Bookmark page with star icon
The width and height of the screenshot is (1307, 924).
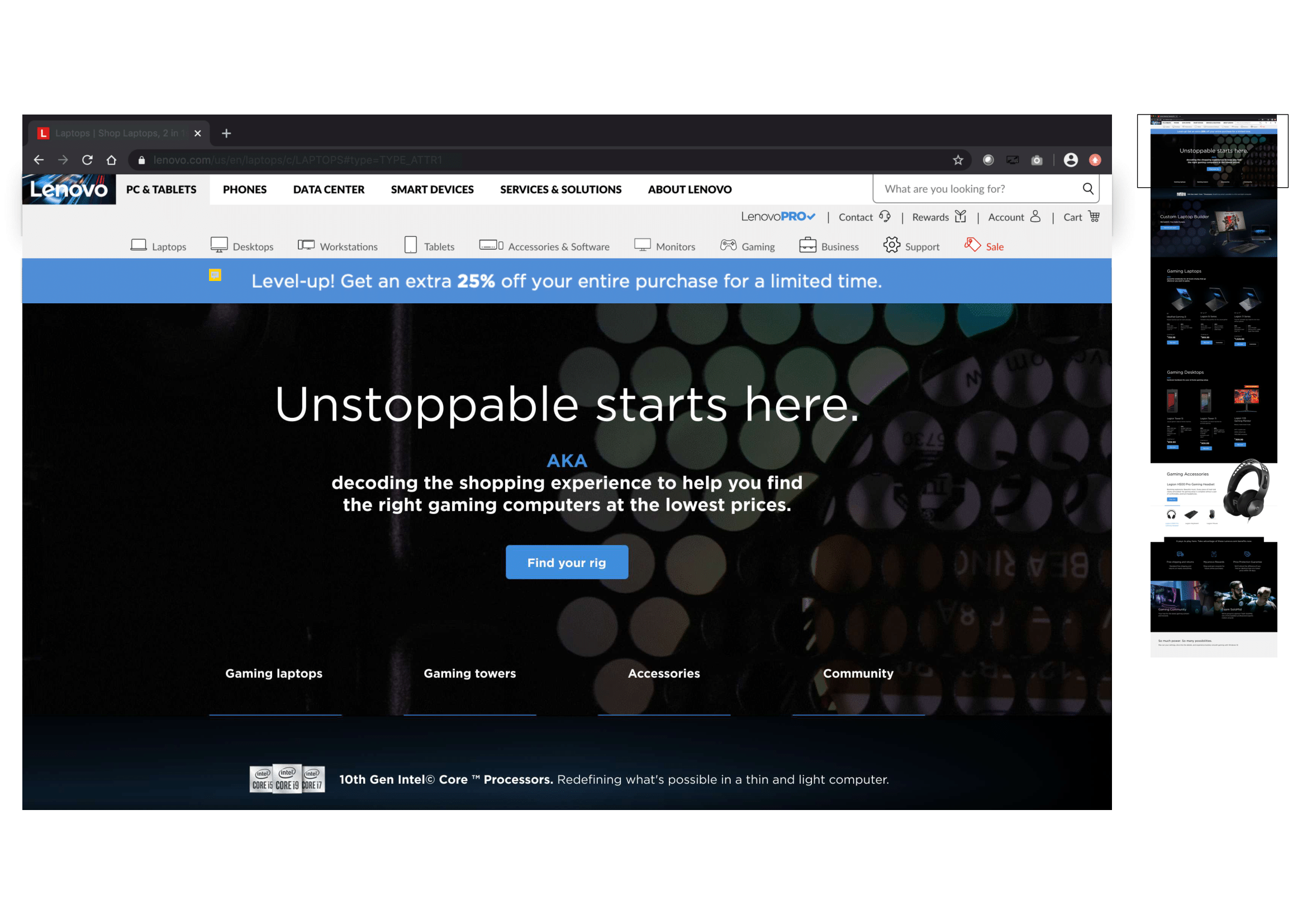958,160
